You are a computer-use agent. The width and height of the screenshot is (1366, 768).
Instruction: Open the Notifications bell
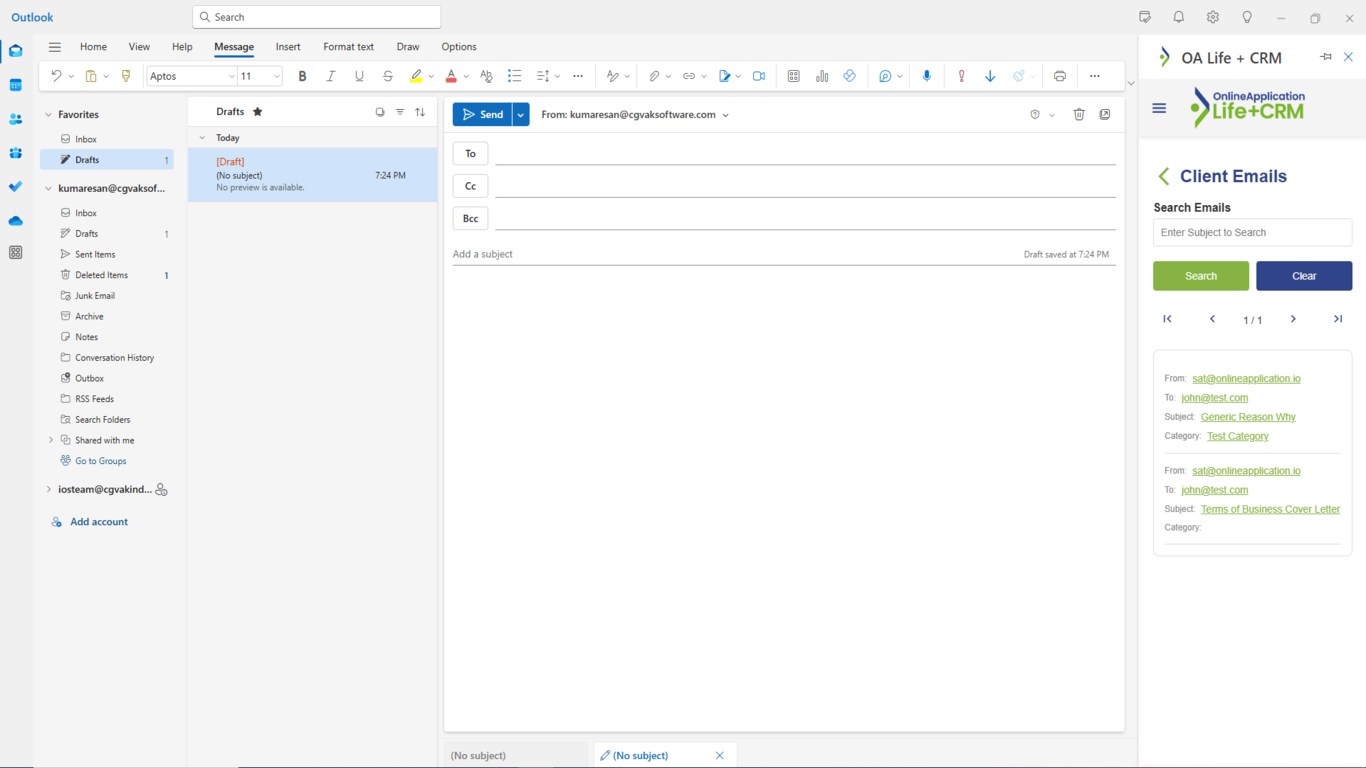point(1179,17)
